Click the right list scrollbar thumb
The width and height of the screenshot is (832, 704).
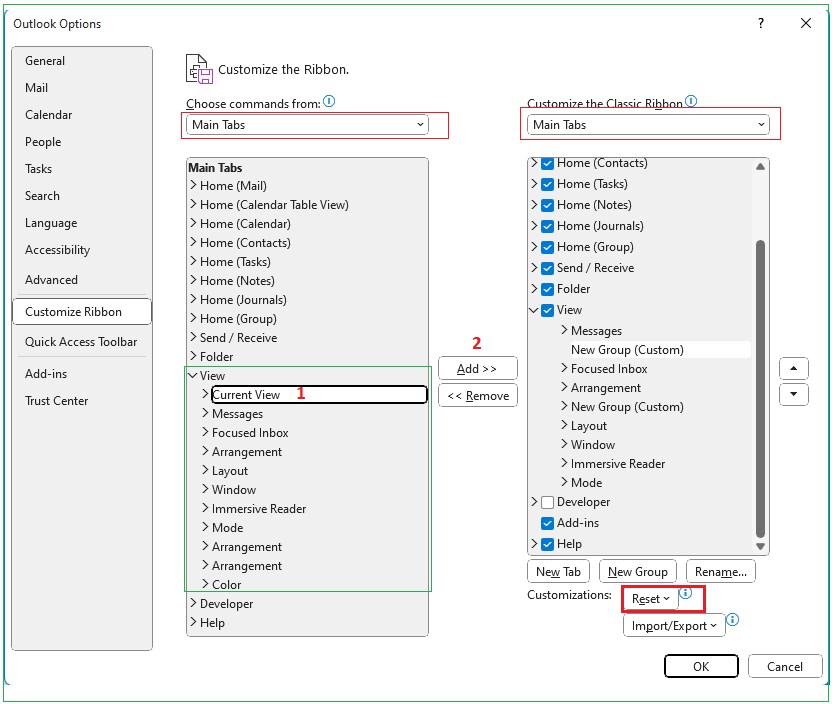click(760, 389)
